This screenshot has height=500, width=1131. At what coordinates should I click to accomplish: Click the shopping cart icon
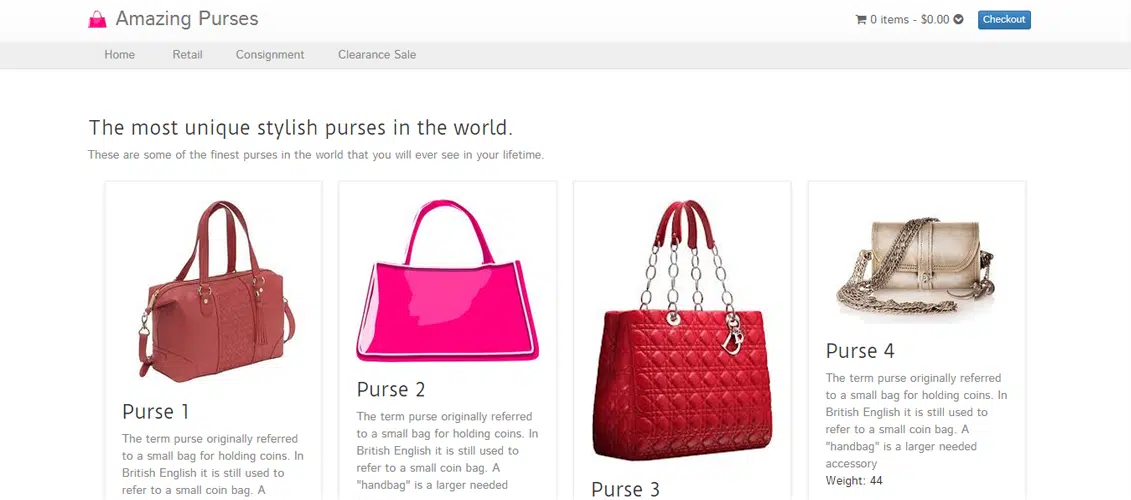tap(861, 19)
